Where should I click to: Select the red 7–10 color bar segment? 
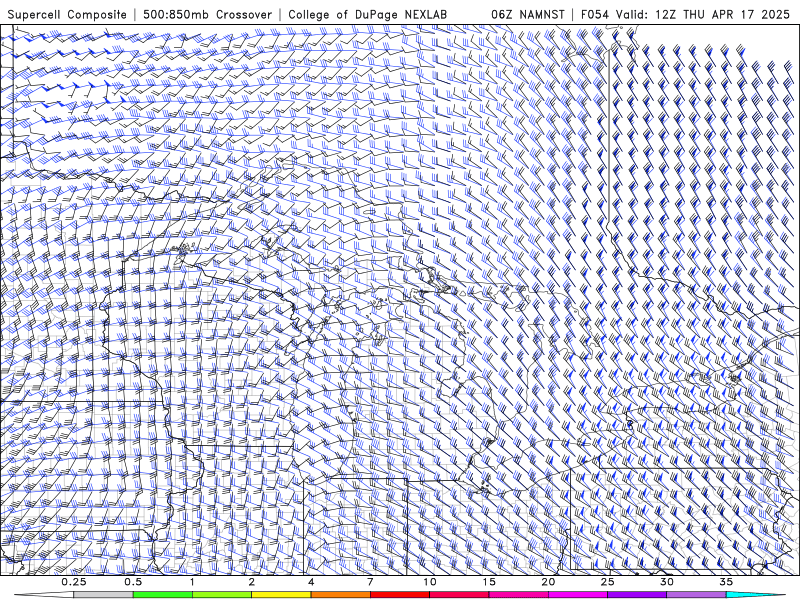coord(400,595)
